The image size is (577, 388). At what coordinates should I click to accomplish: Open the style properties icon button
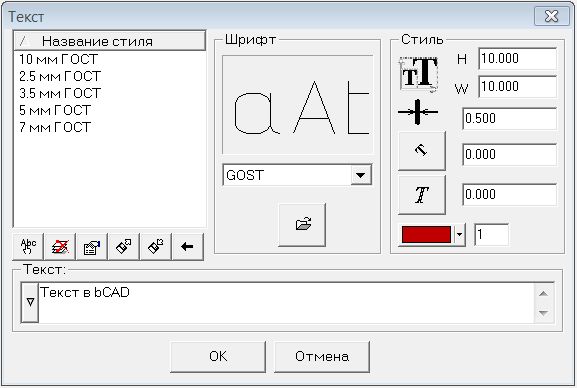click(x=92, y=246)
